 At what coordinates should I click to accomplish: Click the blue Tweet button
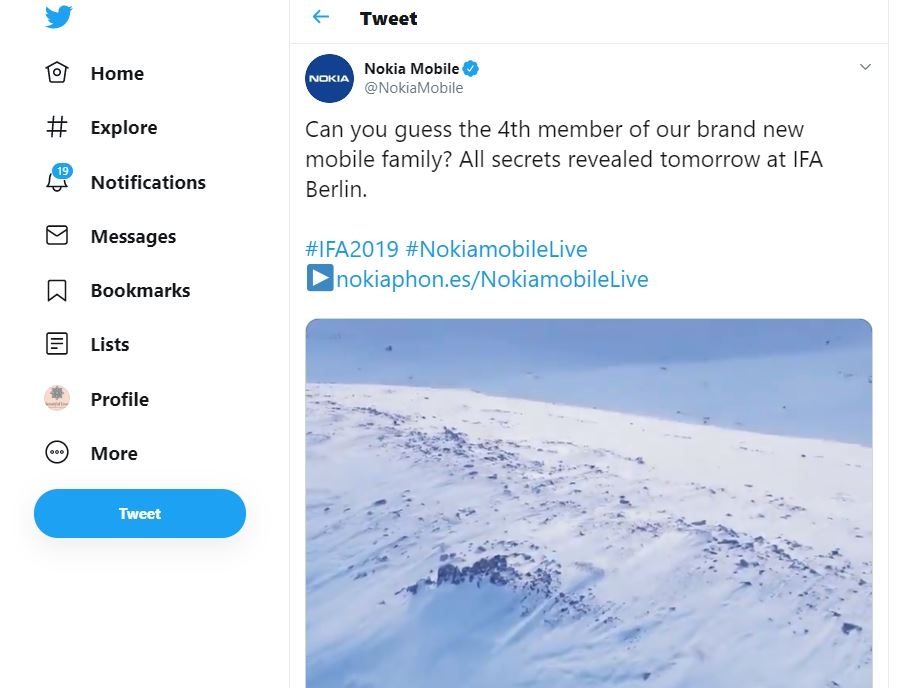click(140, 513)
